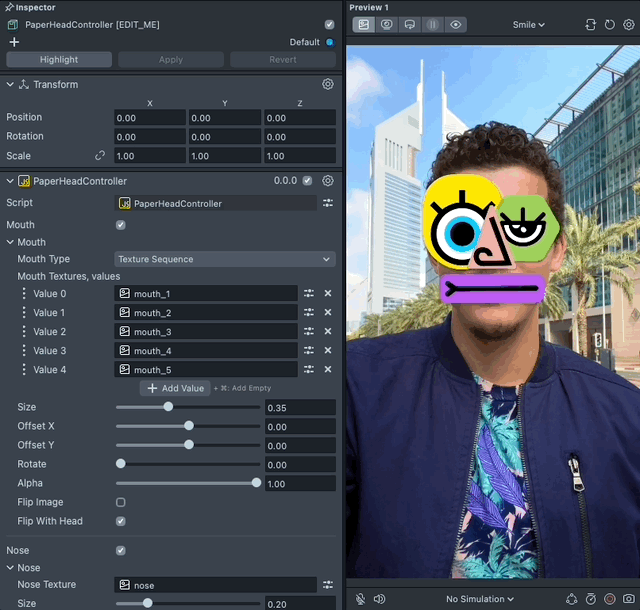The image size is (640, 610).
Task: Mute the microphone in Preview
Action: pos(360,599)
